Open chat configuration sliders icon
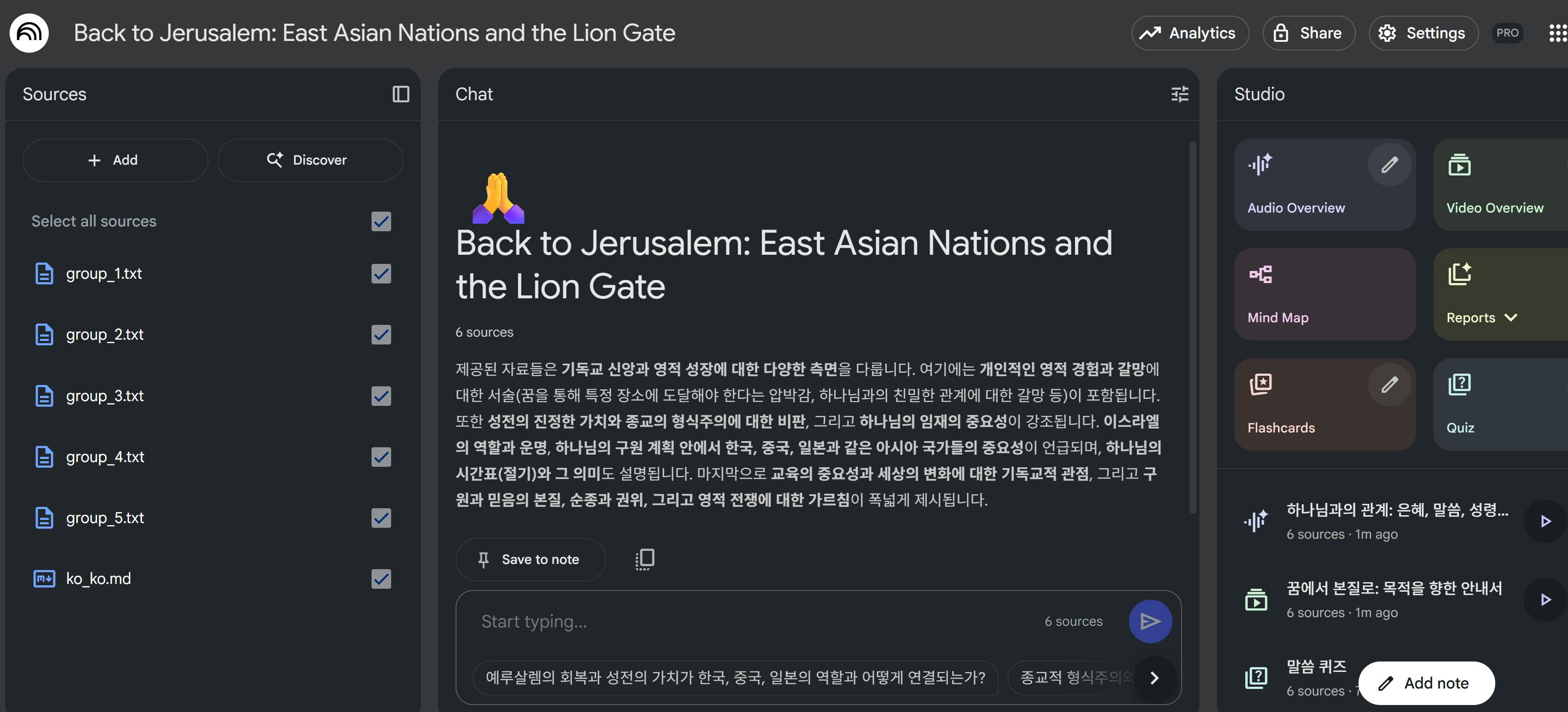The height and width of the screenshot is (712, 1568). [1179, 94]
